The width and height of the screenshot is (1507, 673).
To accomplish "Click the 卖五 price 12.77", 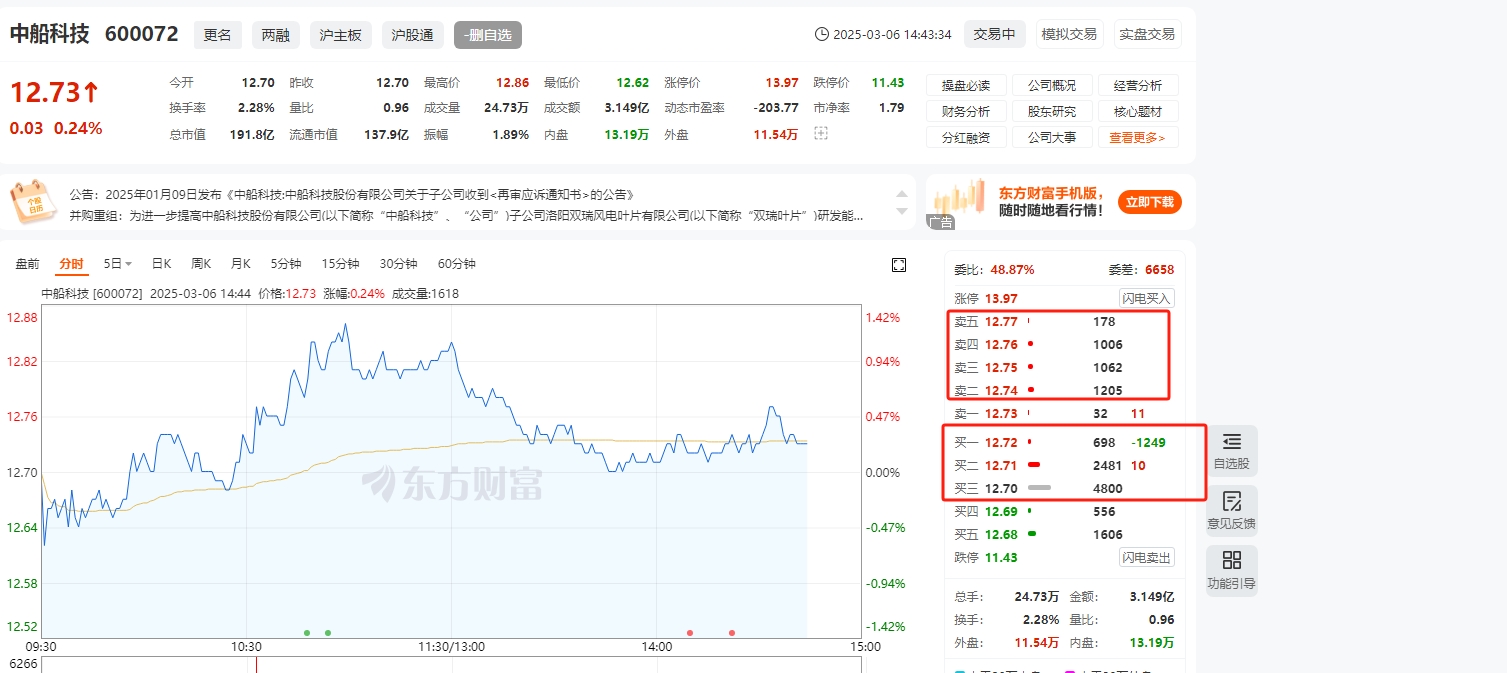I will point(1001,322).
